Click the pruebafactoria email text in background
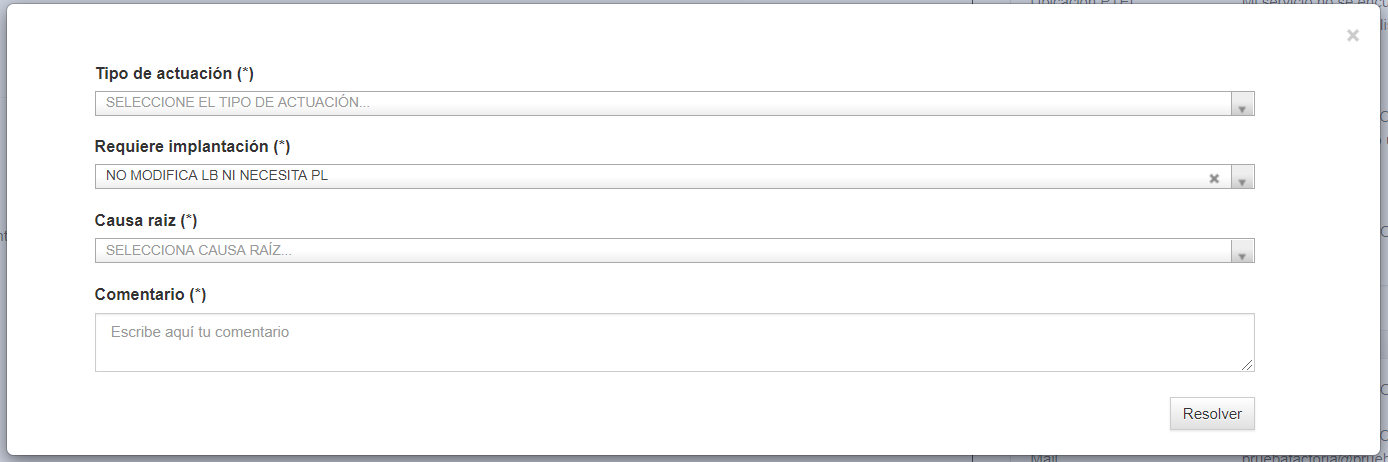The image size is (1388, 462). pyautogui.click(x=1314, y=458)
